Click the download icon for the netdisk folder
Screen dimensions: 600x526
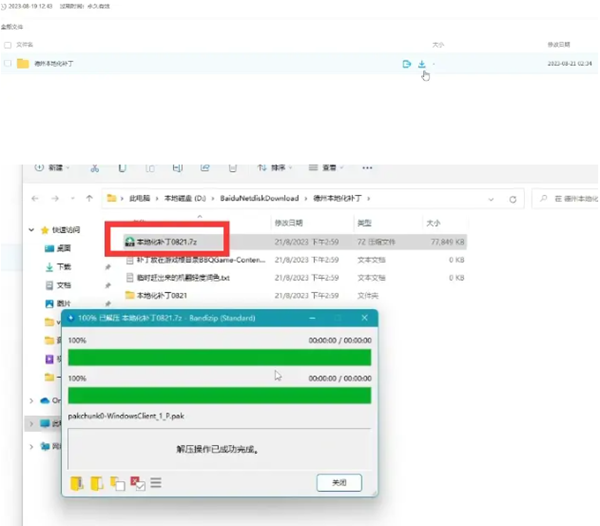[422, 64]
